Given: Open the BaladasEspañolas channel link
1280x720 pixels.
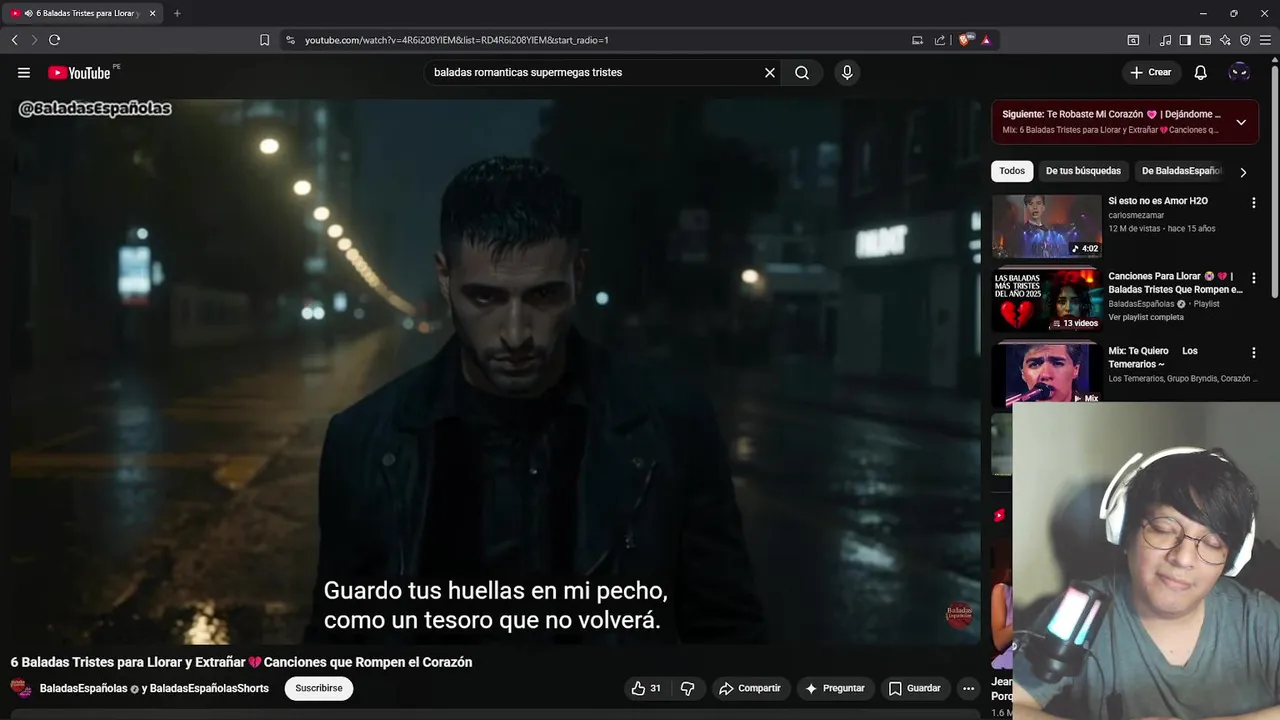Looking at the screenshot, I should (x=83, y=688).
